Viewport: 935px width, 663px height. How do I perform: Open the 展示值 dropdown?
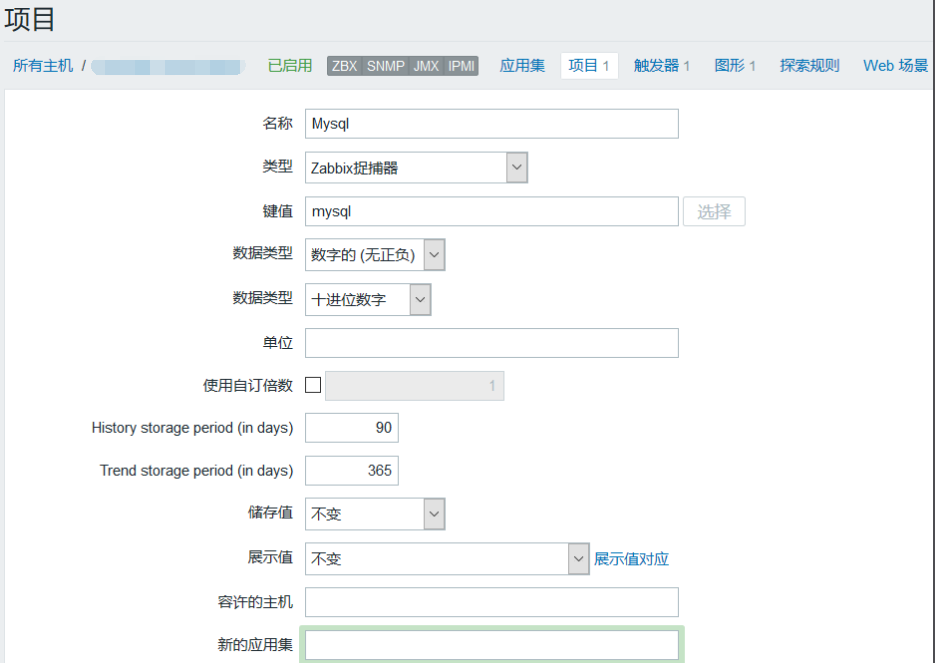click(579, 557)
